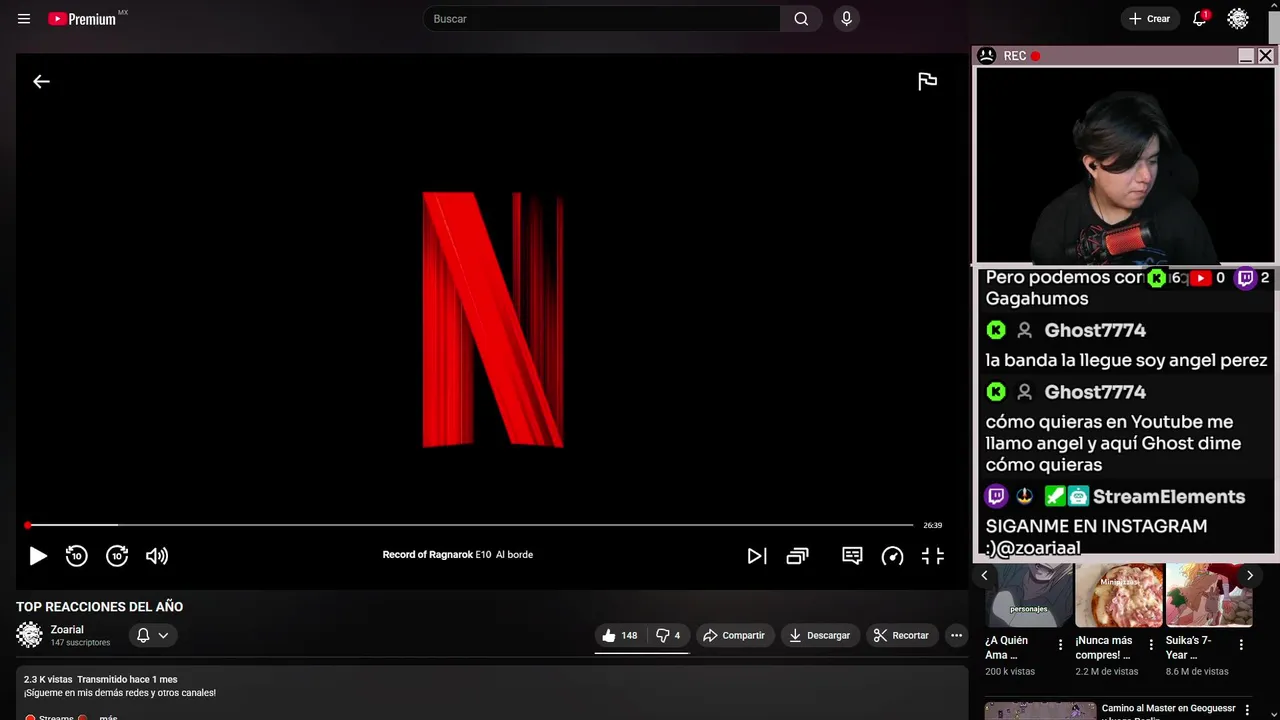This screenshot has width=1280, height=720.
Task: Like the video with thumbs up
Action: coord(620,635)
